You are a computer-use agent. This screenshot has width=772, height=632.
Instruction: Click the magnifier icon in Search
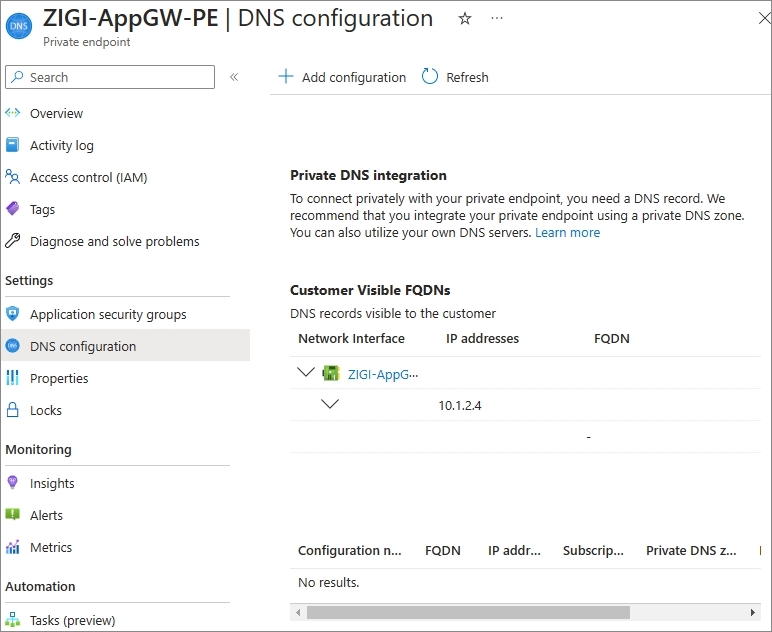[18, 77]
